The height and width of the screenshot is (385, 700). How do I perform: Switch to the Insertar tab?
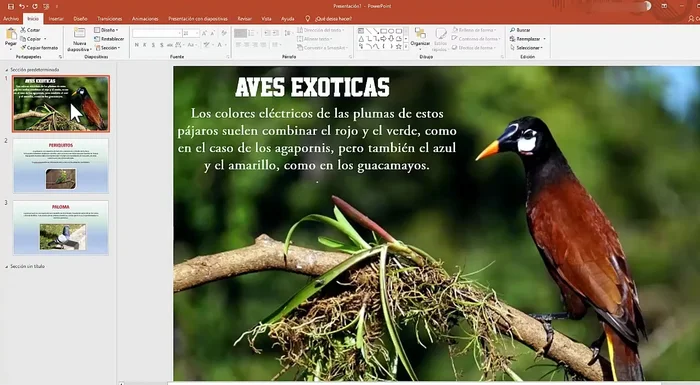[56, 19]
